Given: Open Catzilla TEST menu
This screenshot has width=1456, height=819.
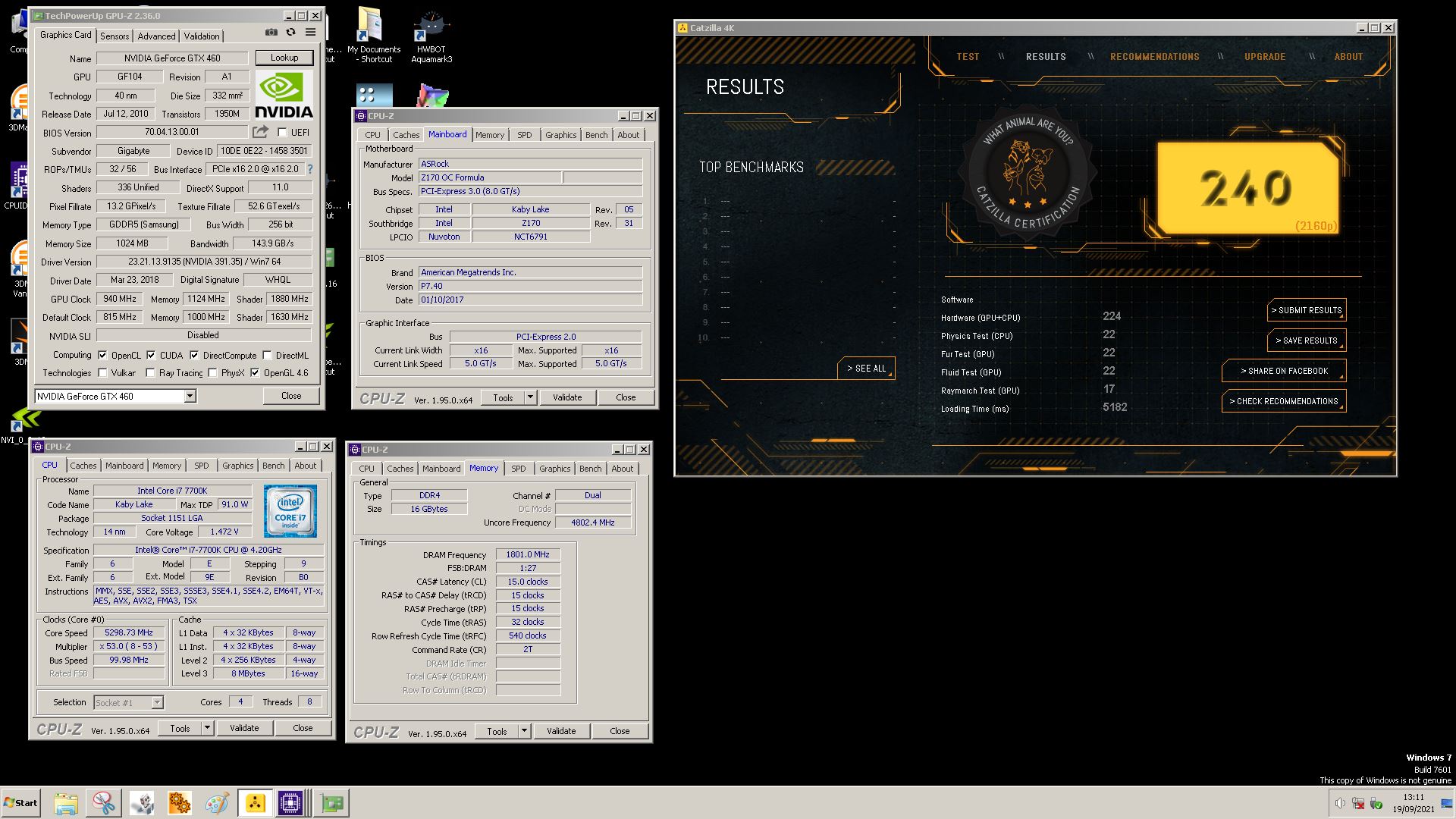Looking at the screenshot, I should 968,57.
